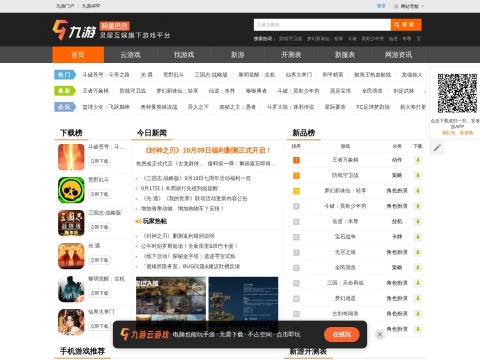Viewport: 480px width, 360px height.
Task: Close the 九游云游戏 bottom banner
Action: point(379,334)
